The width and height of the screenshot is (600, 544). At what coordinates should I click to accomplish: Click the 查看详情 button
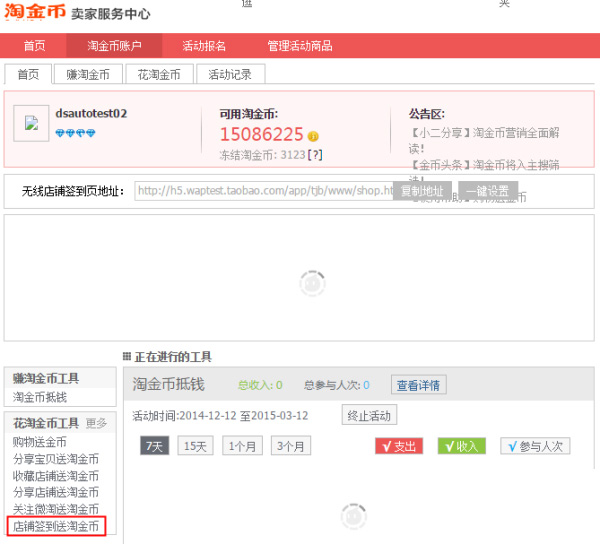(419, 384)
